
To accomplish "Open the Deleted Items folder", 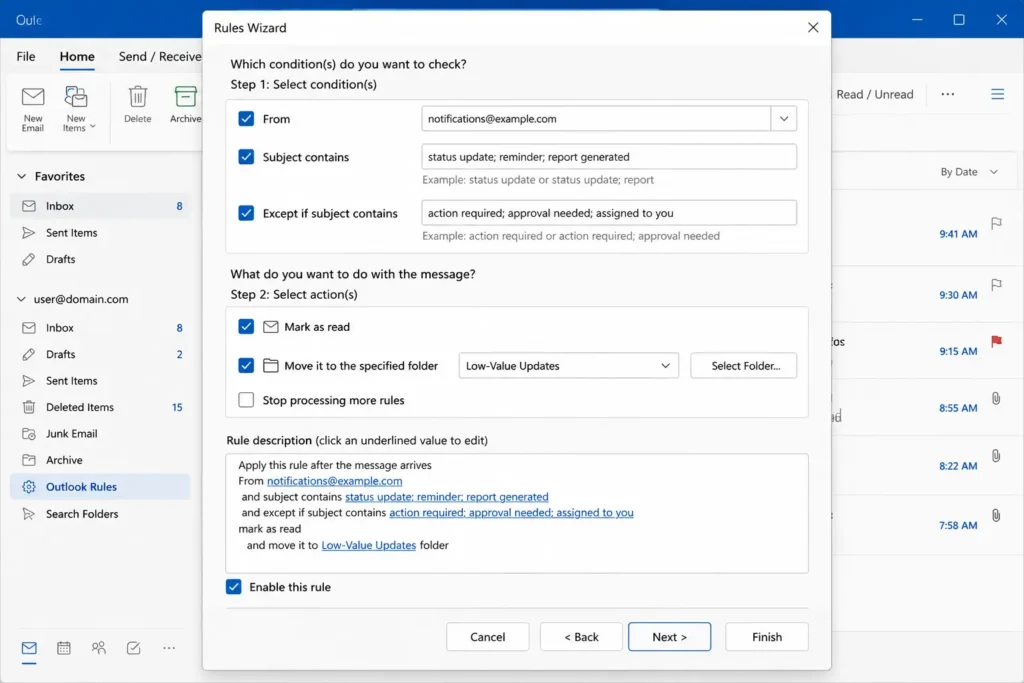I will click(x=101, y=407).
